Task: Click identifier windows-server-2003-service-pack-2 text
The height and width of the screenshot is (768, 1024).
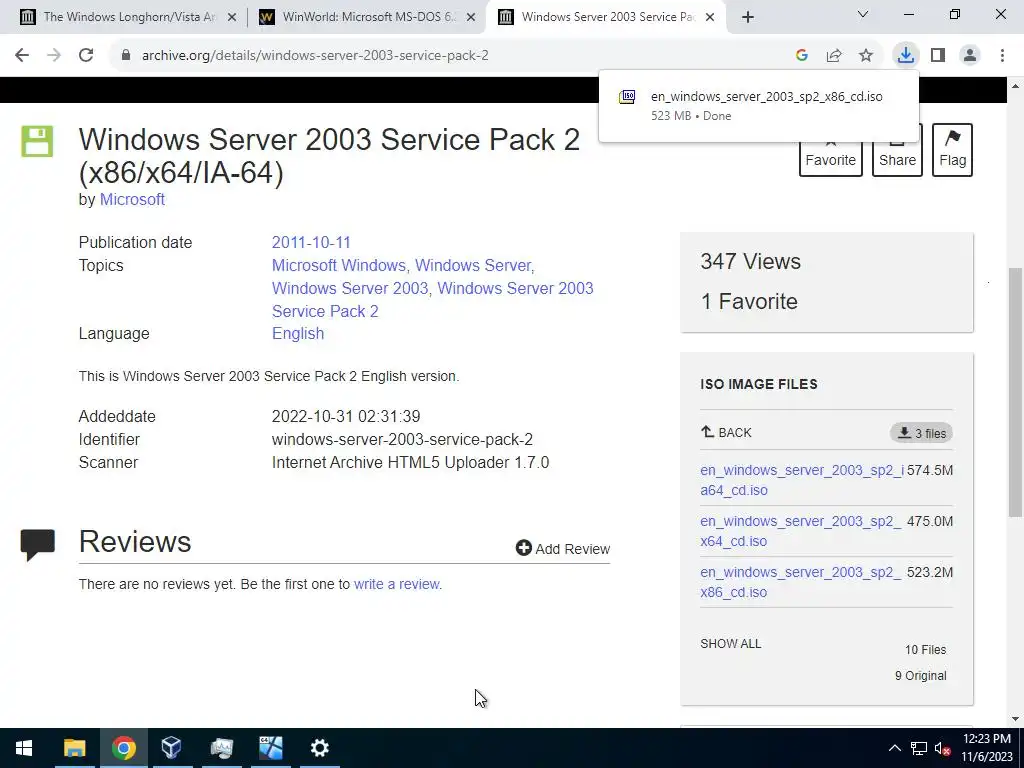Action: click(x=402, y=440)
